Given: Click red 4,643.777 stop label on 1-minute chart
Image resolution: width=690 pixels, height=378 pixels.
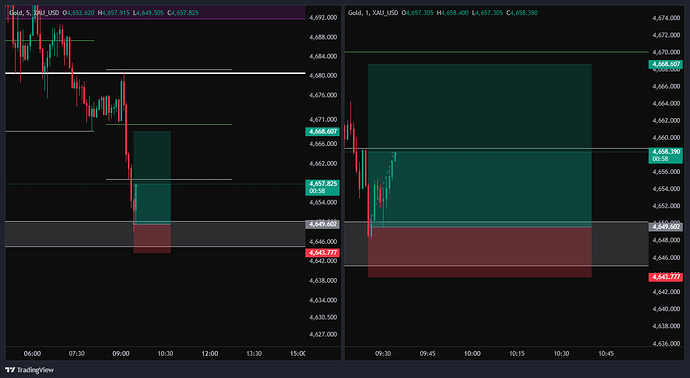Looking at the screenshot, I should coord(666,277).
